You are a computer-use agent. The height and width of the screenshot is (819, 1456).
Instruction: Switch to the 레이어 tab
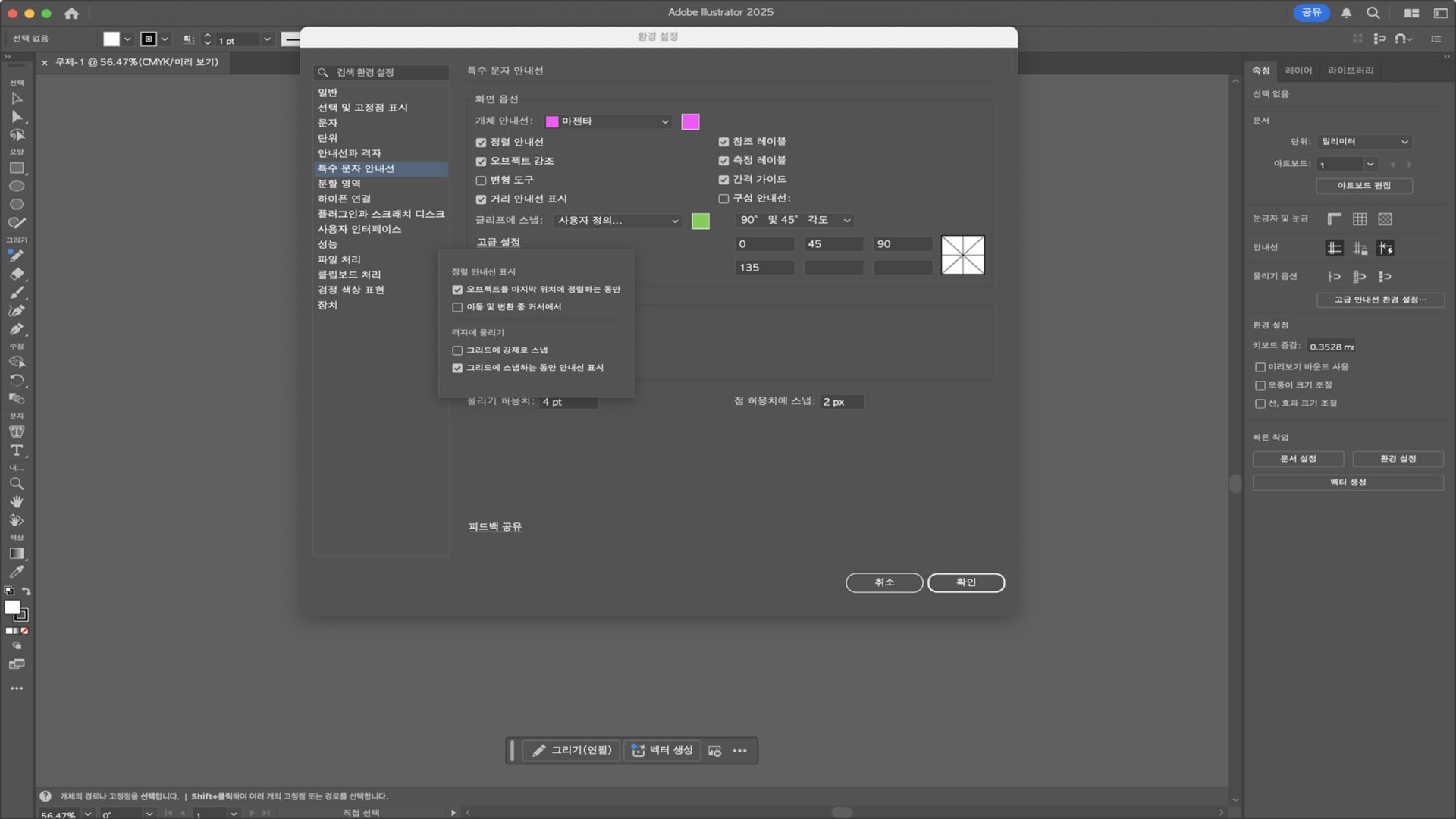(1298, 71)
